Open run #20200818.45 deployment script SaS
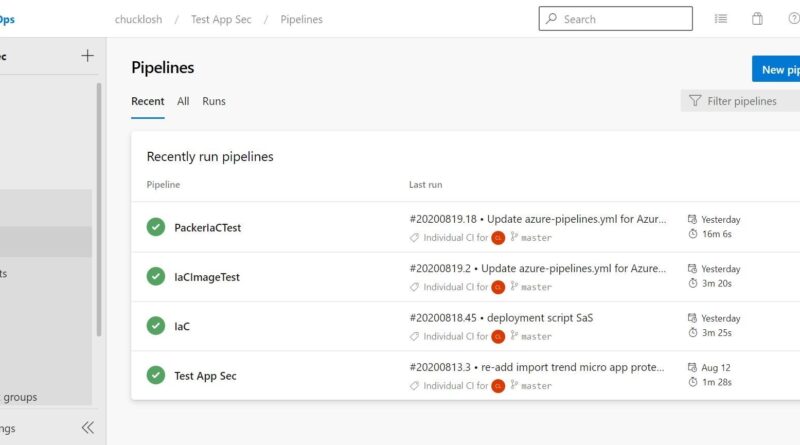The width and height of the screenshot is (800, 445). [x=501, y=317]
